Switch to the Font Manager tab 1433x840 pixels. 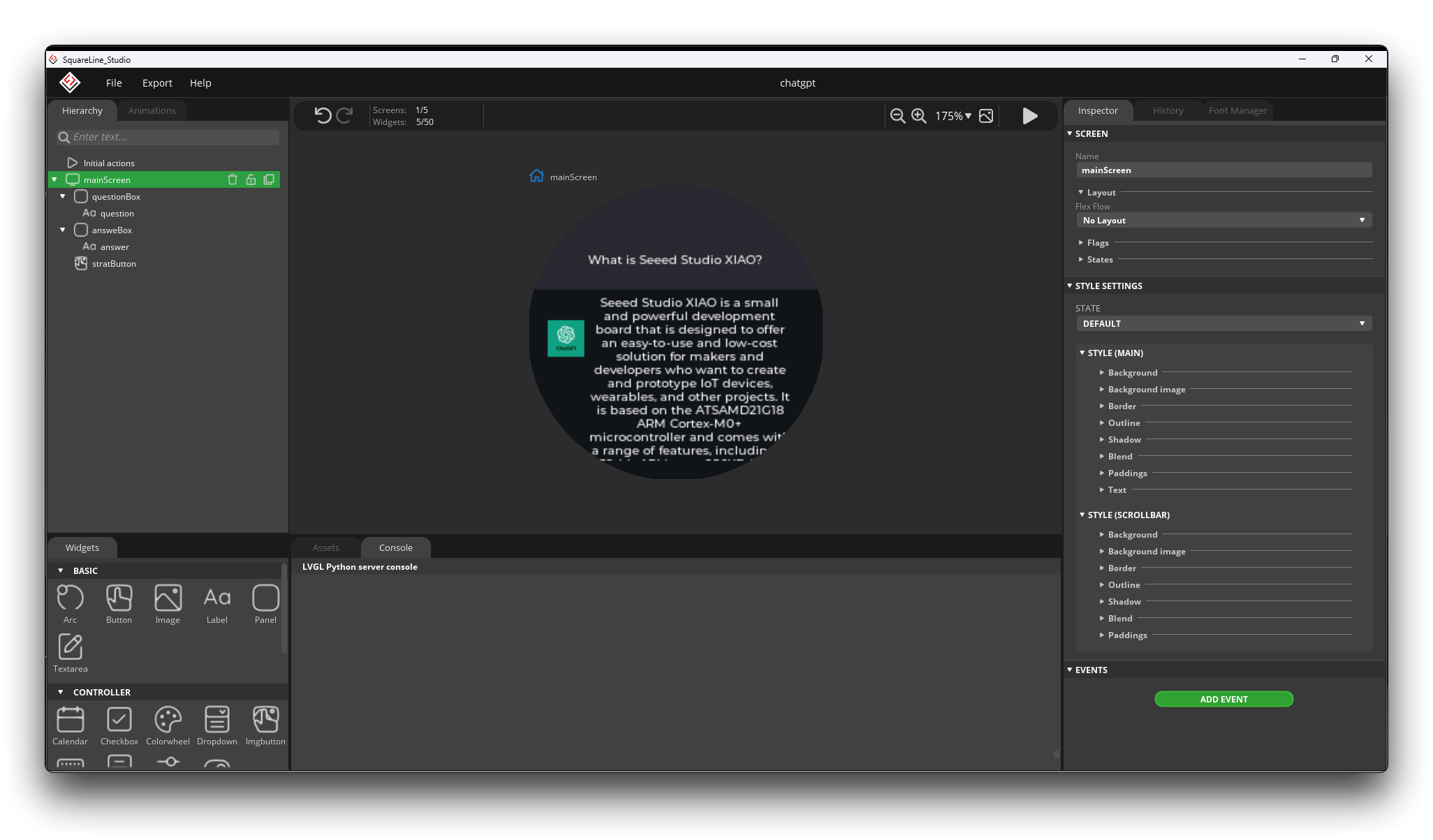pos(1237,110)
